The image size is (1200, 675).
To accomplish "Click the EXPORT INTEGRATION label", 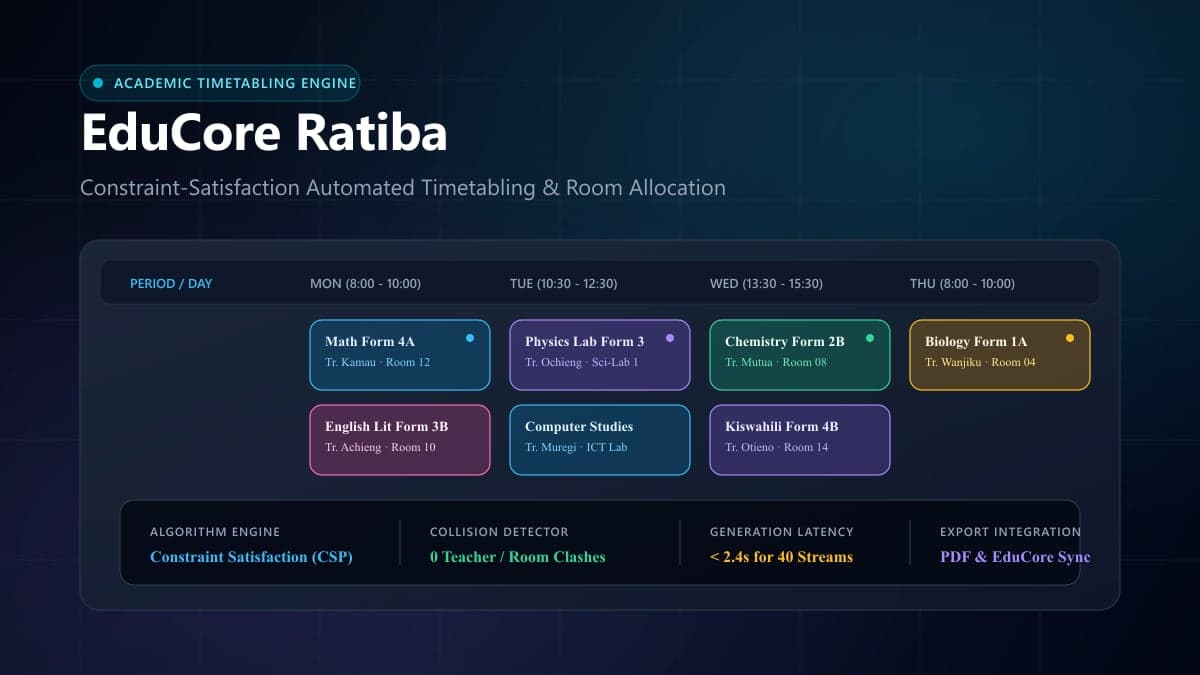I will point(1010,532).
